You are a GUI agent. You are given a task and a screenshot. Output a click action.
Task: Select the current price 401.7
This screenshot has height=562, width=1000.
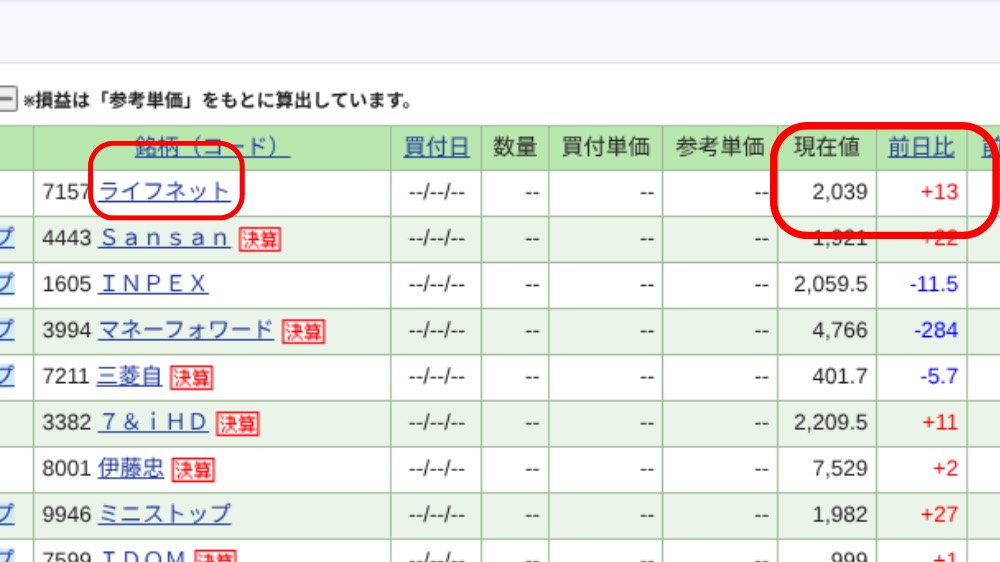tap(840, 376)
